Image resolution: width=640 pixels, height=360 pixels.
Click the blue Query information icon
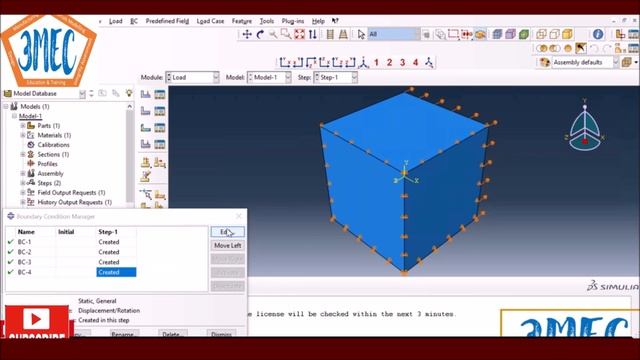coord(598,34)
